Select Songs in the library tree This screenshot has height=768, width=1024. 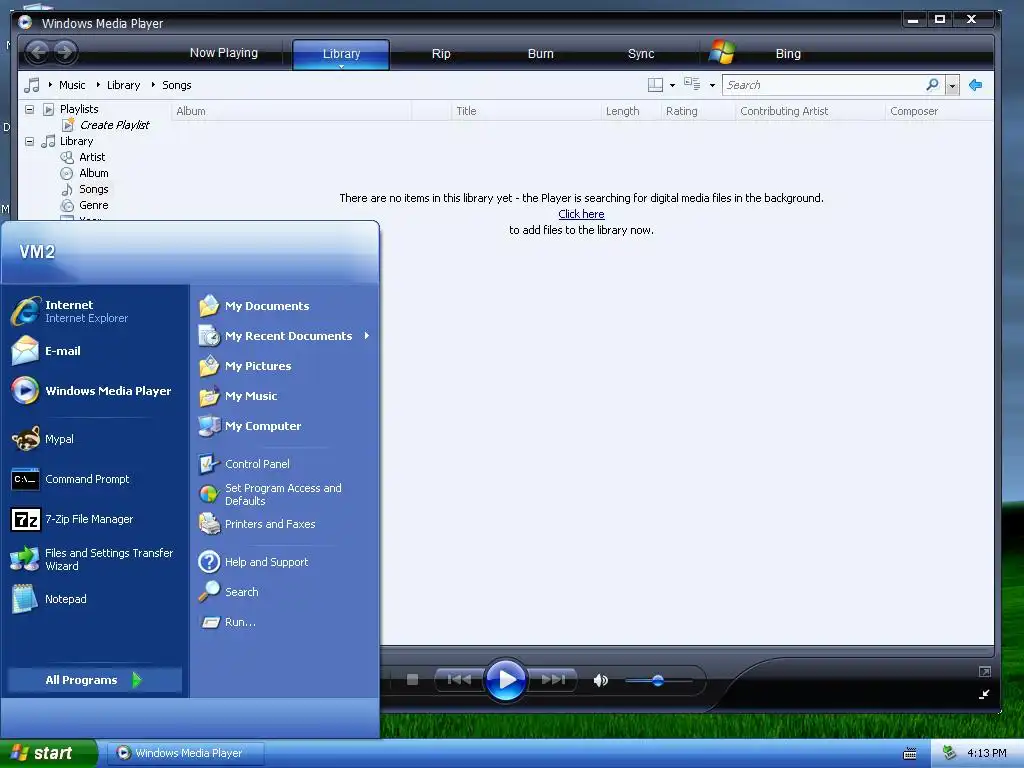pyautogui.click(x=93, y=189)
